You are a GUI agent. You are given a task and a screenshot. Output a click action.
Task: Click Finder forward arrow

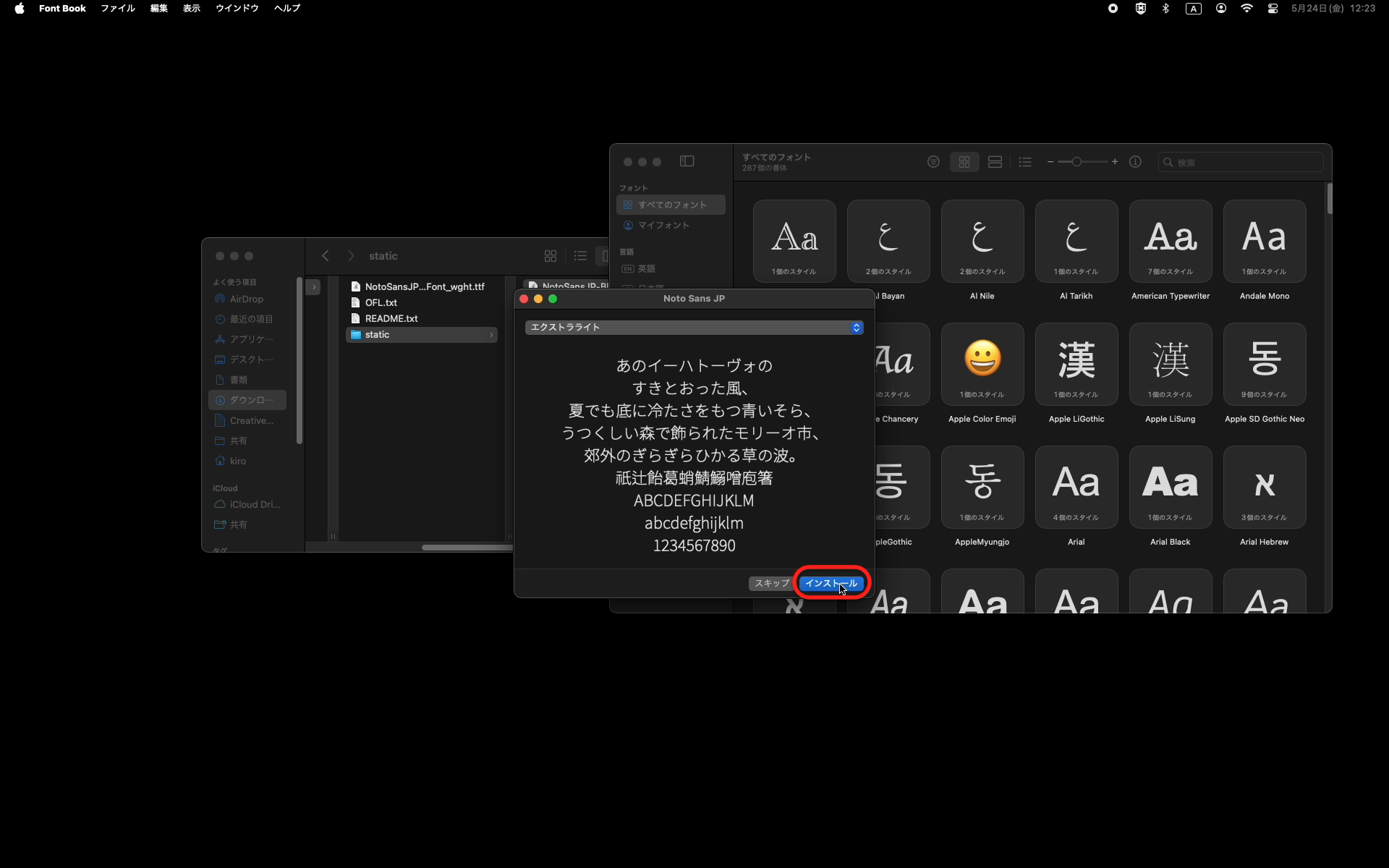point(351,256)
